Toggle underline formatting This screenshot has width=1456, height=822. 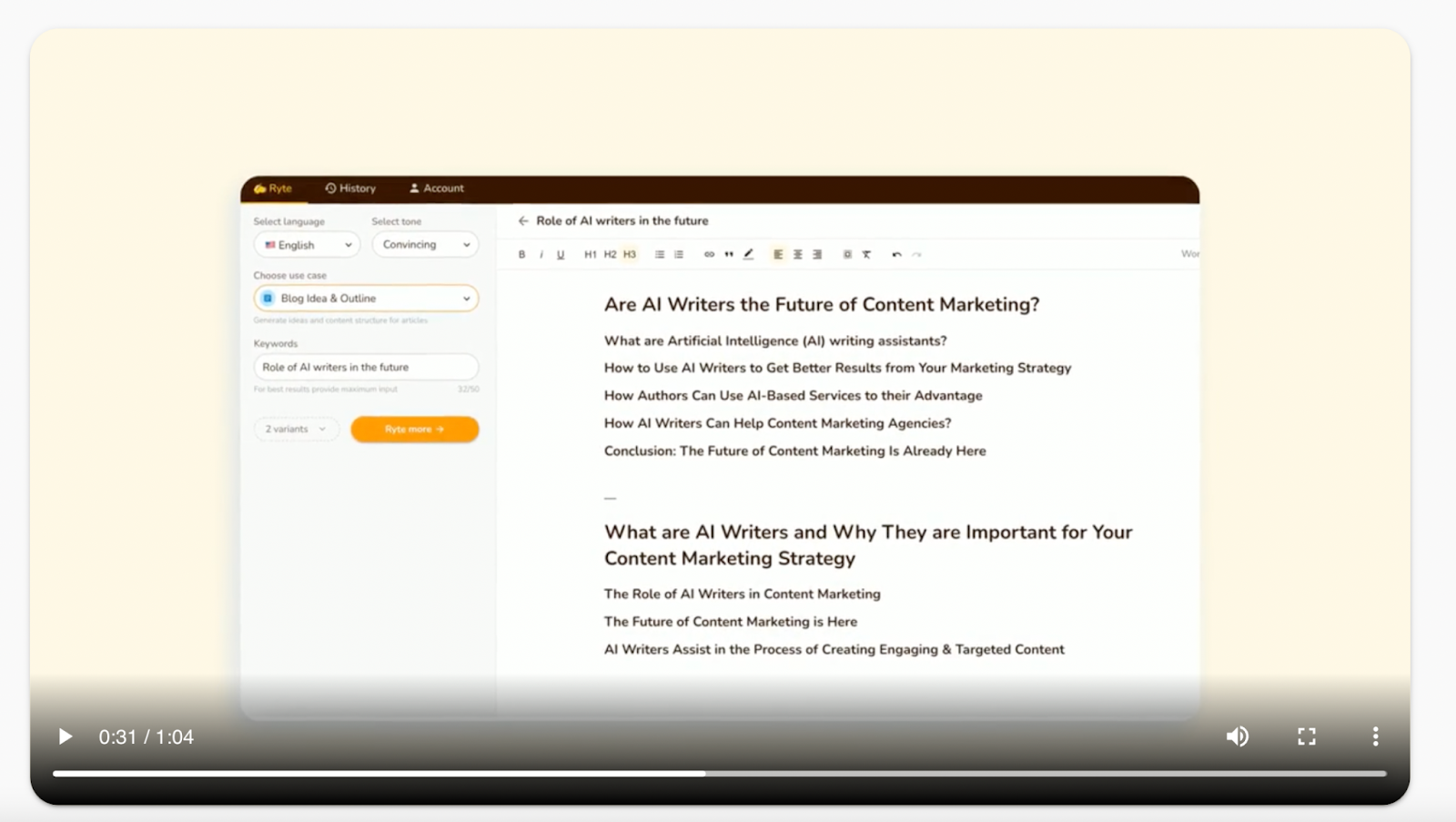coord(561,255)
